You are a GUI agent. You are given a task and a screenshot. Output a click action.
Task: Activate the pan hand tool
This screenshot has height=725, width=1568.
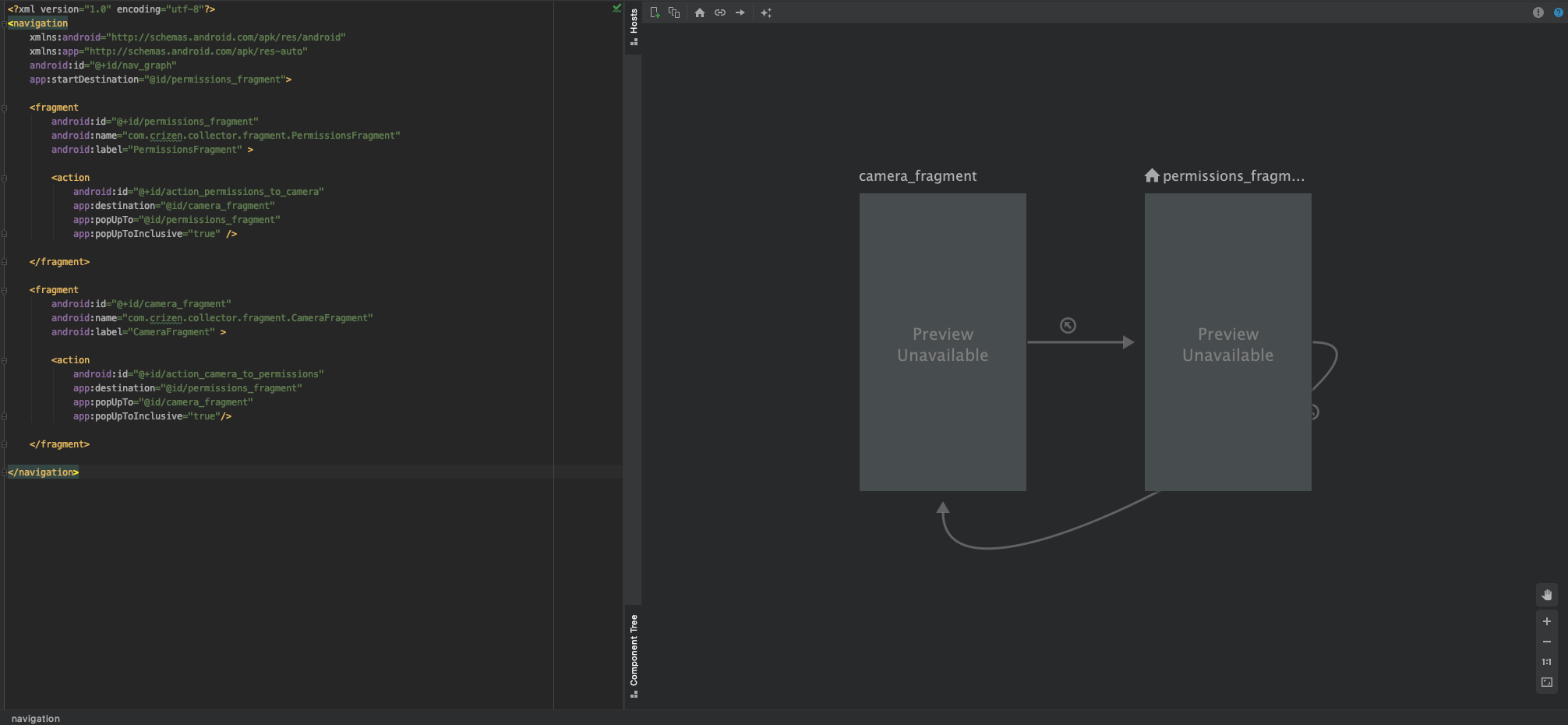[x=1547, y=595]
